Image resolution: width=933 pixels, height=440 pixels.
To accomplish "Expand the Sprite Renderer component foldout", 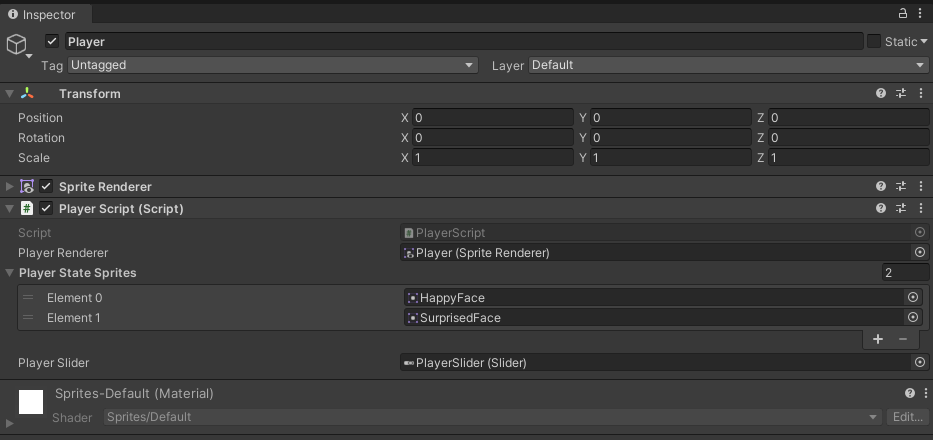I will coord(9,186).
